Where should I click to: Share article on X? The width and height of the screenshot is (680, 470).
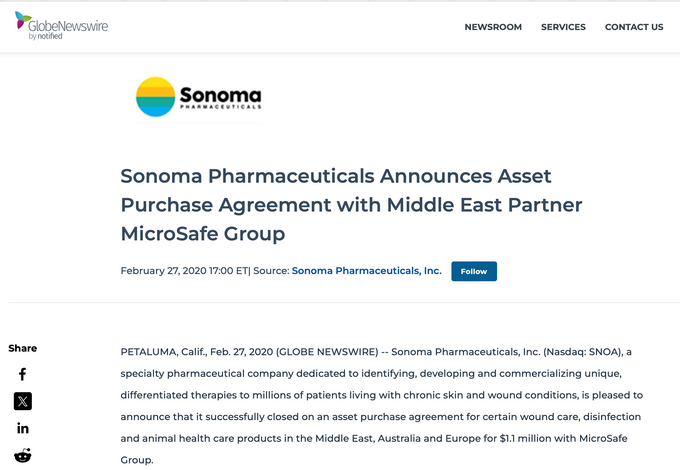click(x=22, y=401)
